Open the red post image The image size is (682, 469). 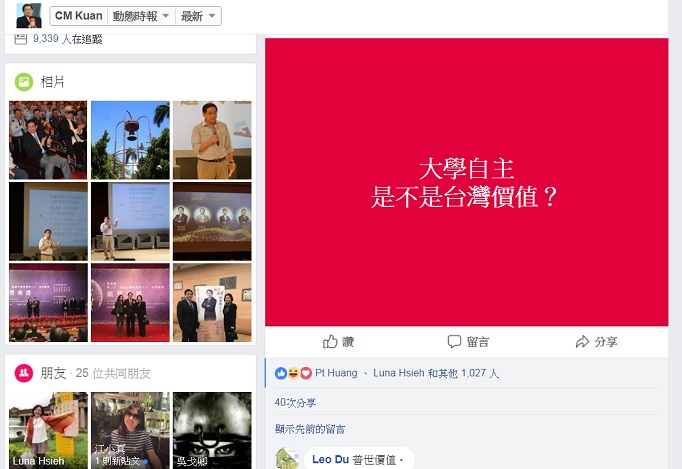(x=467, y=182)
